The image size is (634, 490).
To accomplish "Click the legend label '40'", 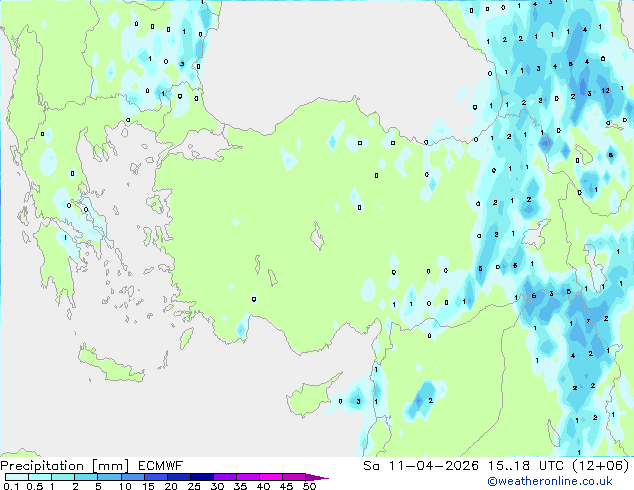I will tap(263, 486).
